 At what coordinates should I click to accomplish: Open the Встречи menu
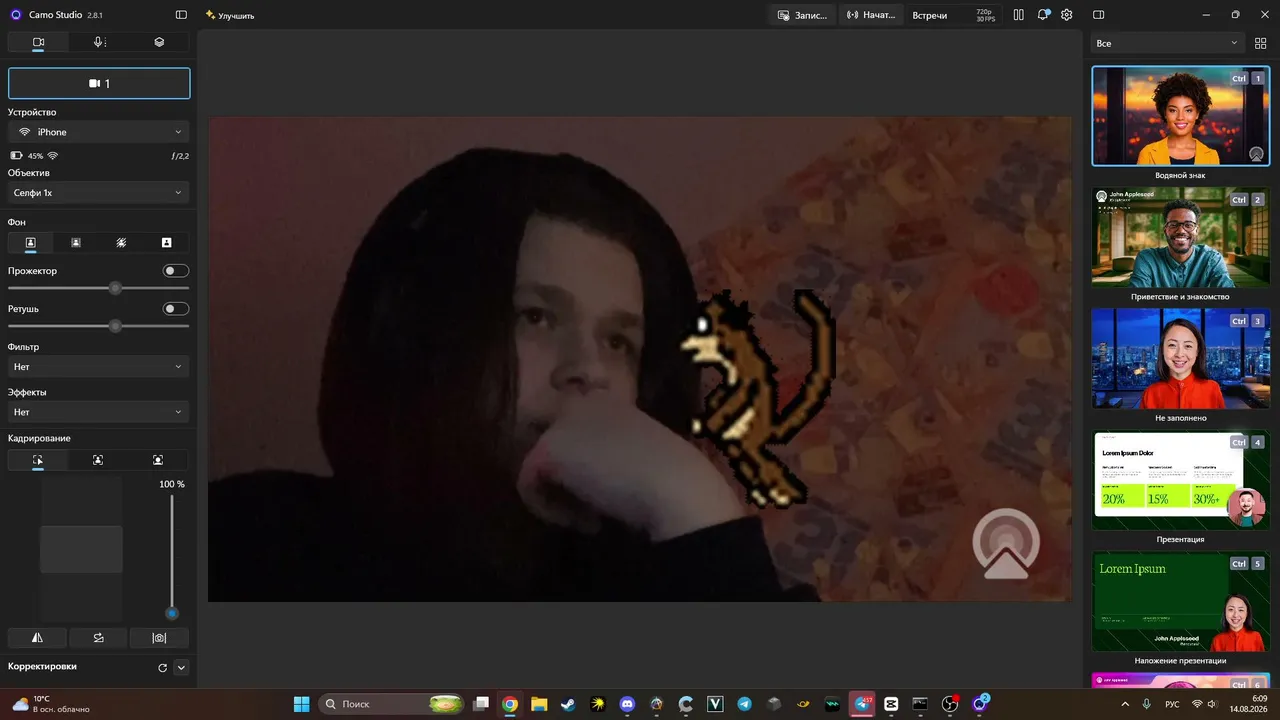click(930, 15)
